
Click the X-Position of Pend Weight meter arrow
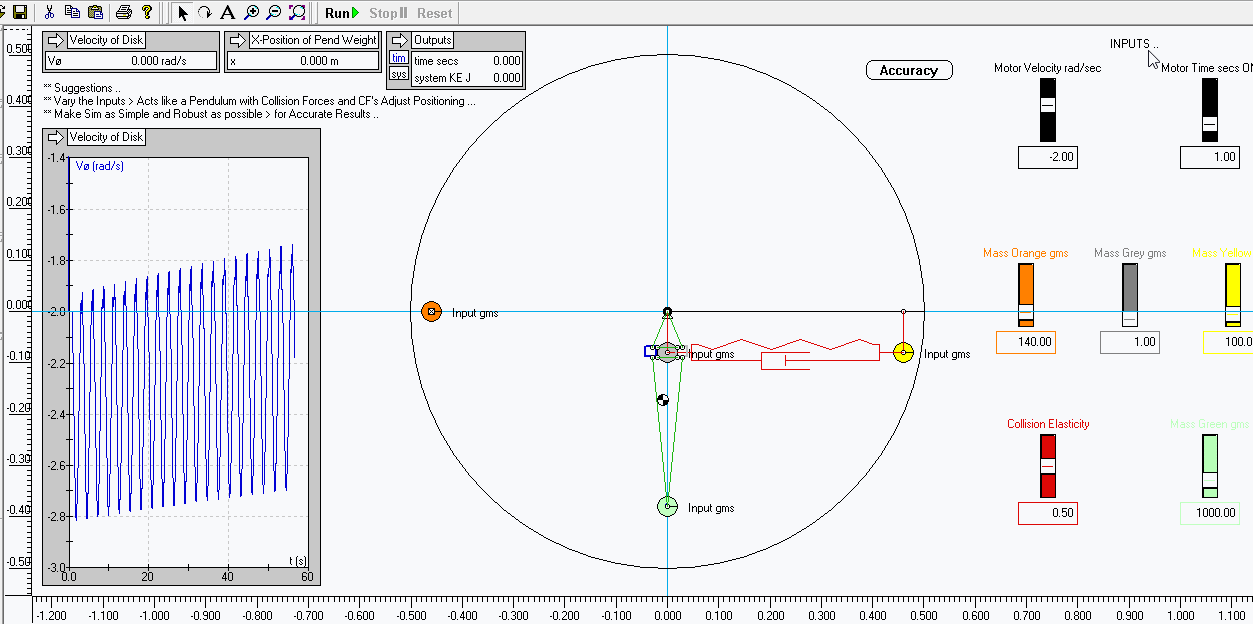point(237,40)
